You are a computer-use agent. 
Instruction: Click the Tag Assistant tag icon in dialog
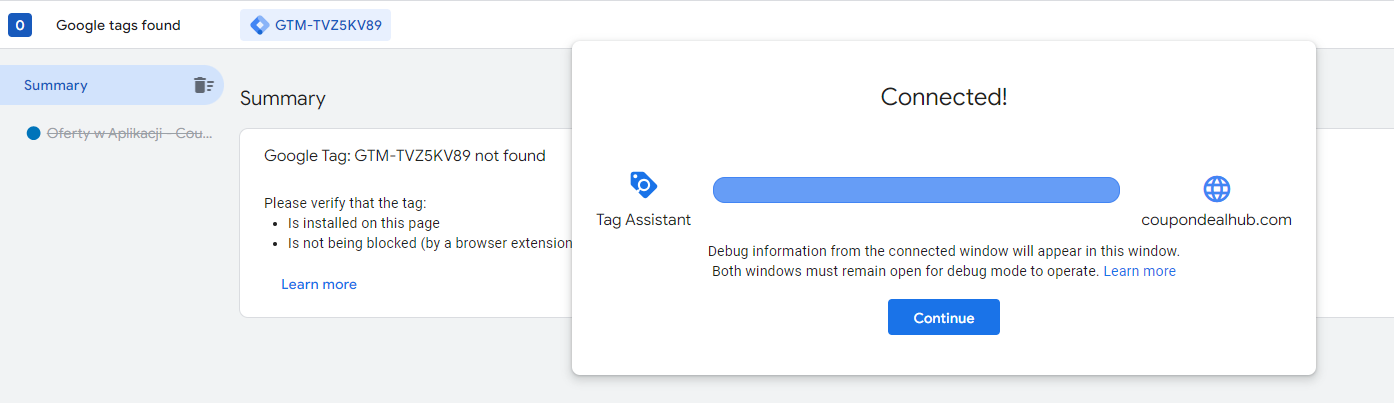pyautogui.click(x=643, y=185)
